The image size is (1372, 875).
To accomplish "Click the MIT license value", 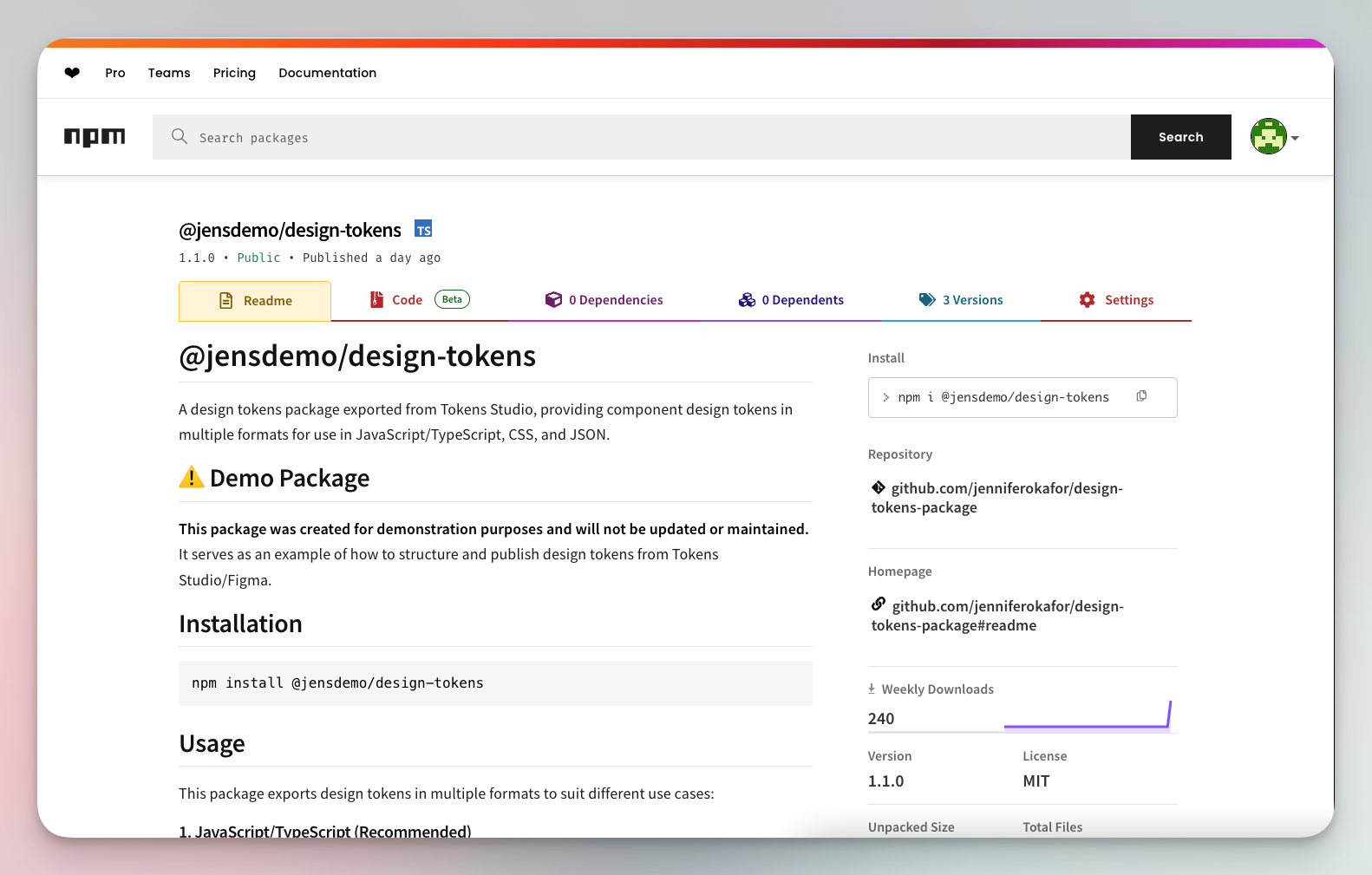I will point(1036,781).
